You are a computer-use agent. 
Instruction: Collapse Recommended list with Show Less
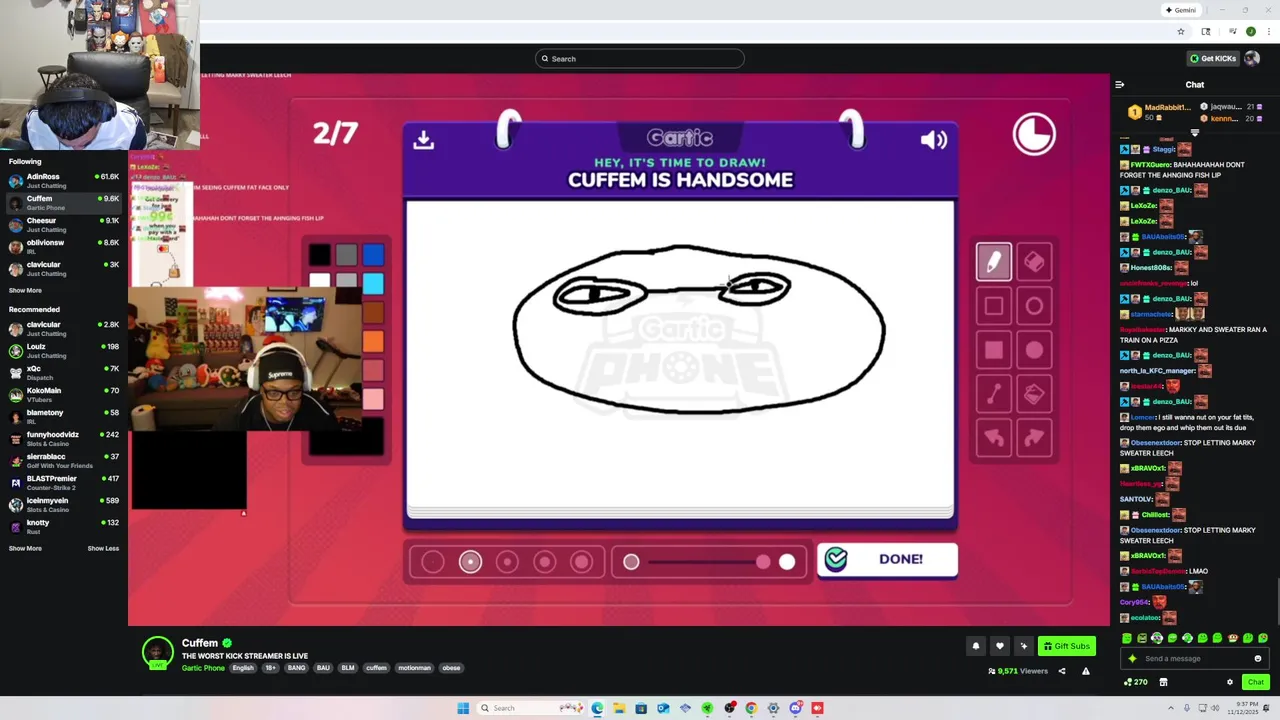[x=103, y=548]
